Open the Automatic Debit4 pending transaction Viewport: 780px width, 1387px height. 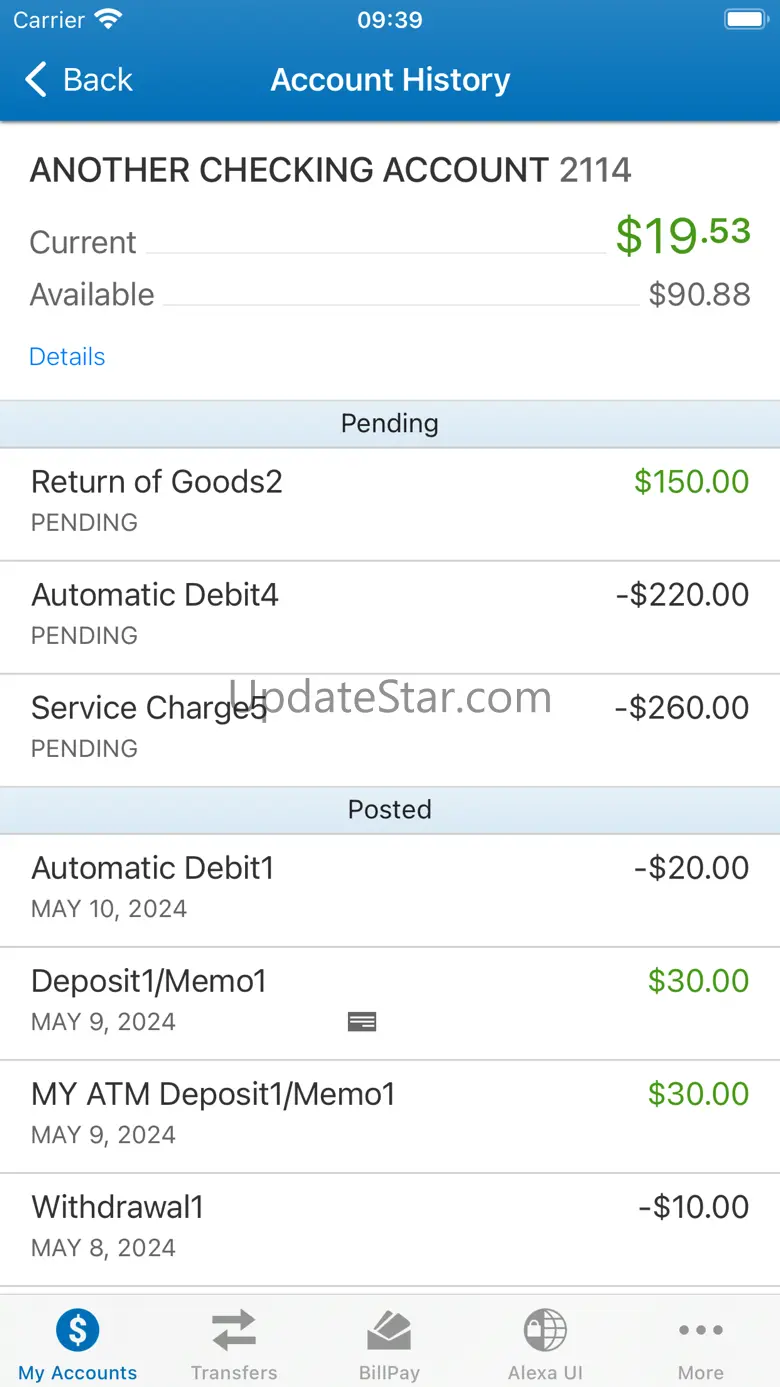390,616
